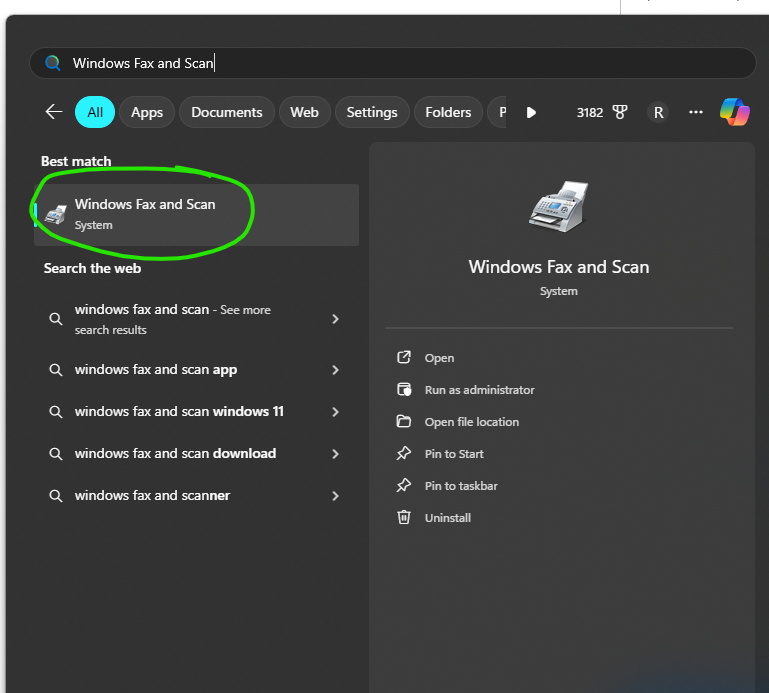Expand the 'windows fax and scan windows 11' chevron

(335, 412)
